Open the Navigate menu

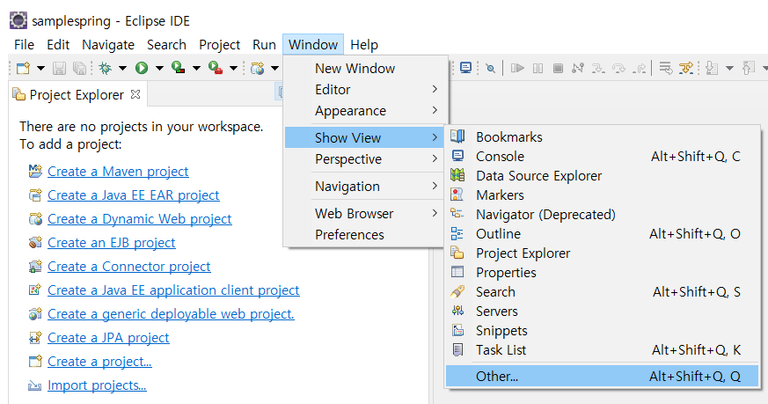coord(108,45)
